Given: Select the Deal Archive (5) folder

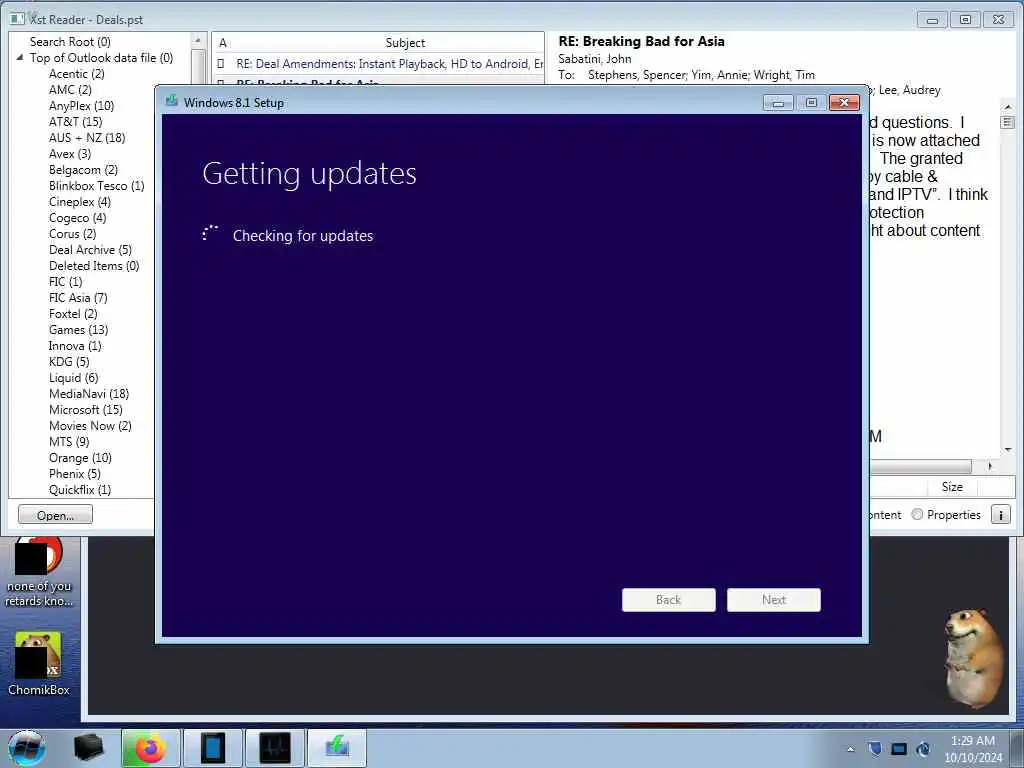Looking at the screenshot, I should click(90, 249).
